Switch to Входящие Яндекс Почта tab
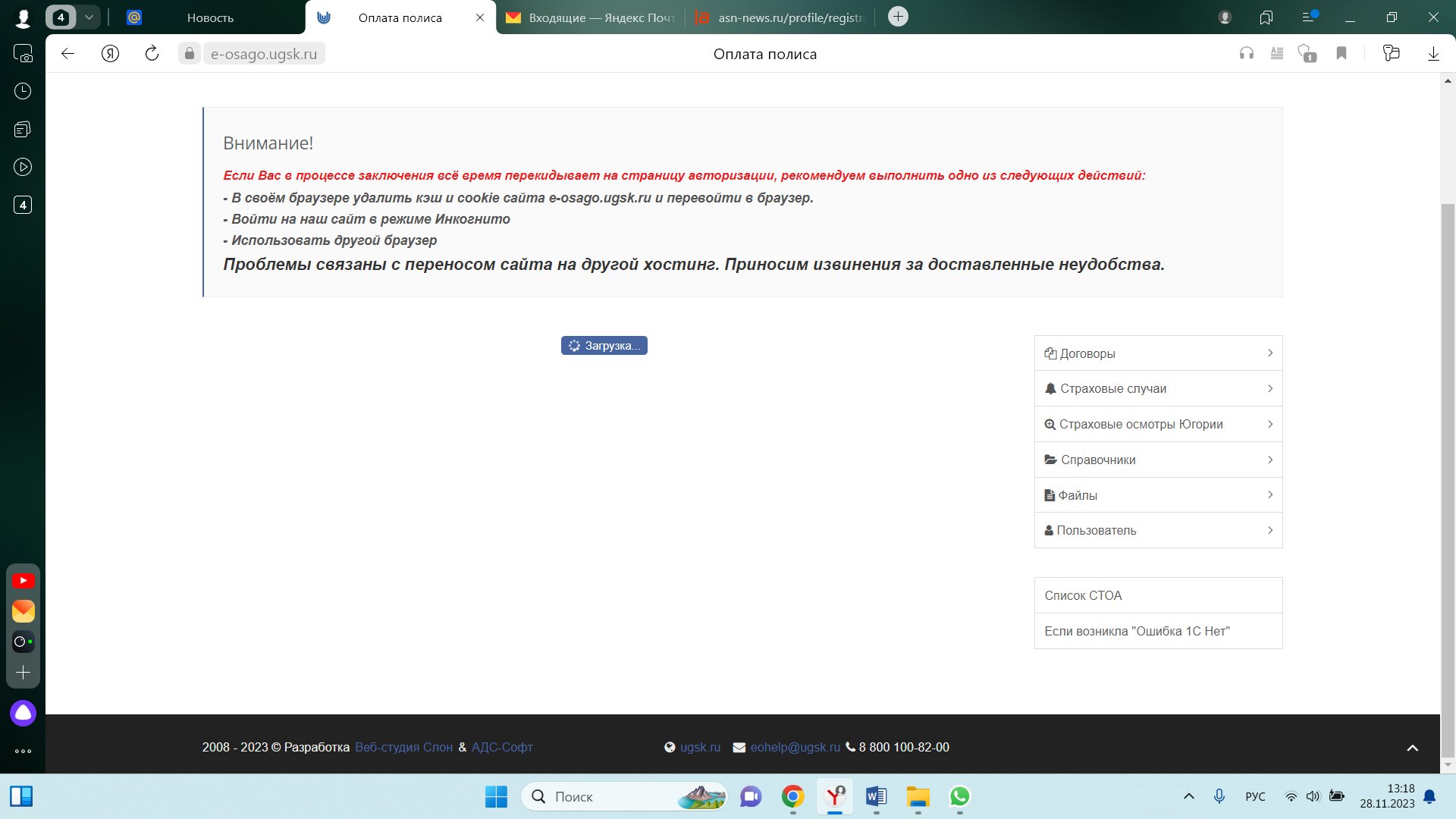The width and height of the screenshot is (1456, 819). [x=591, y=17]
